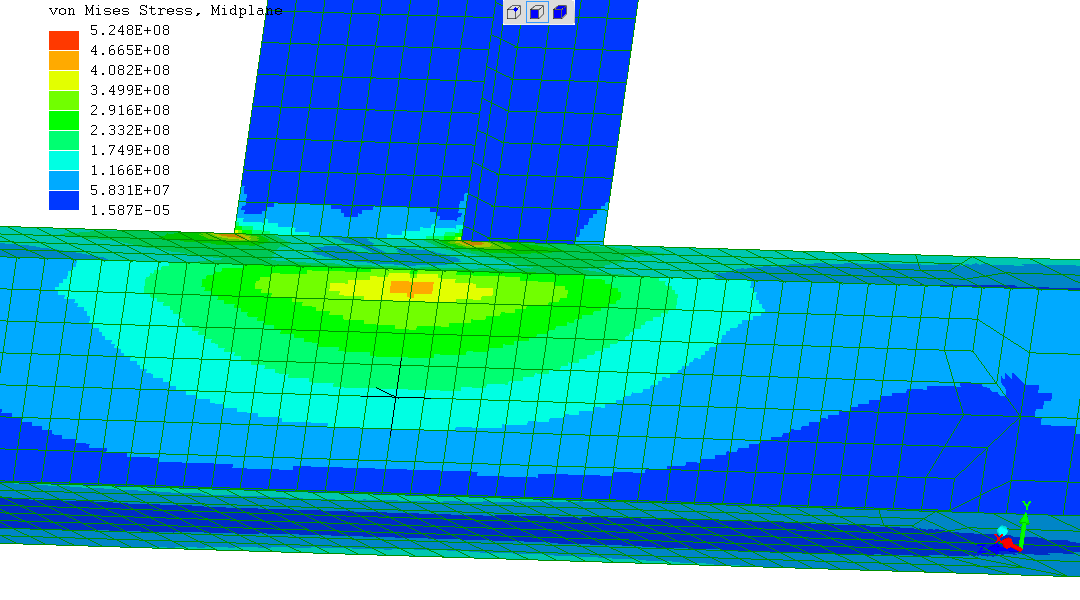
Task: Click the 3.499E+08 legend value label
Action: 130,90
